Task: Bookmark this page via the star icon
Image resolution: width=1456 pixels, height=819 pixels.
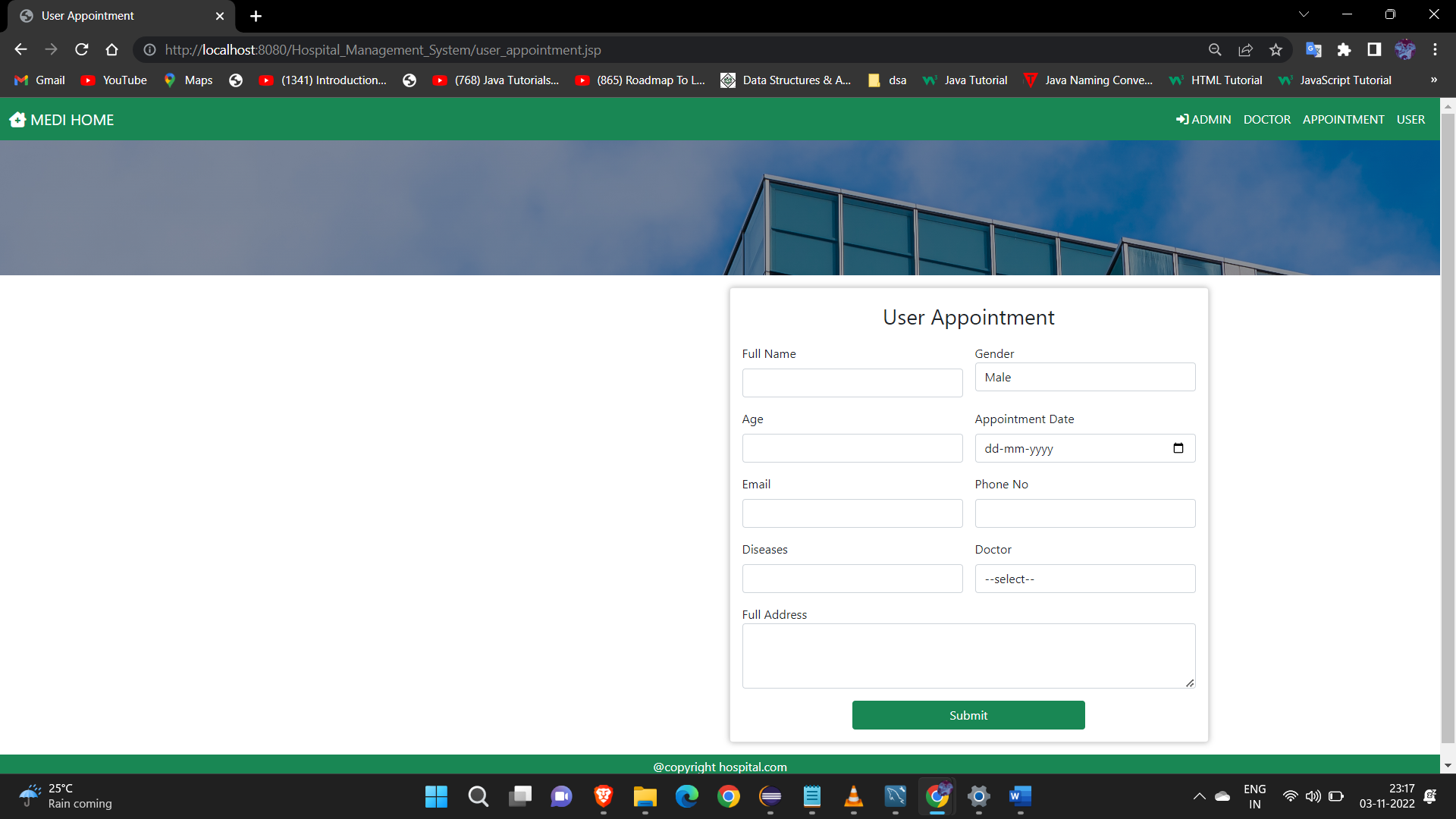Action: pos(1276,49)
